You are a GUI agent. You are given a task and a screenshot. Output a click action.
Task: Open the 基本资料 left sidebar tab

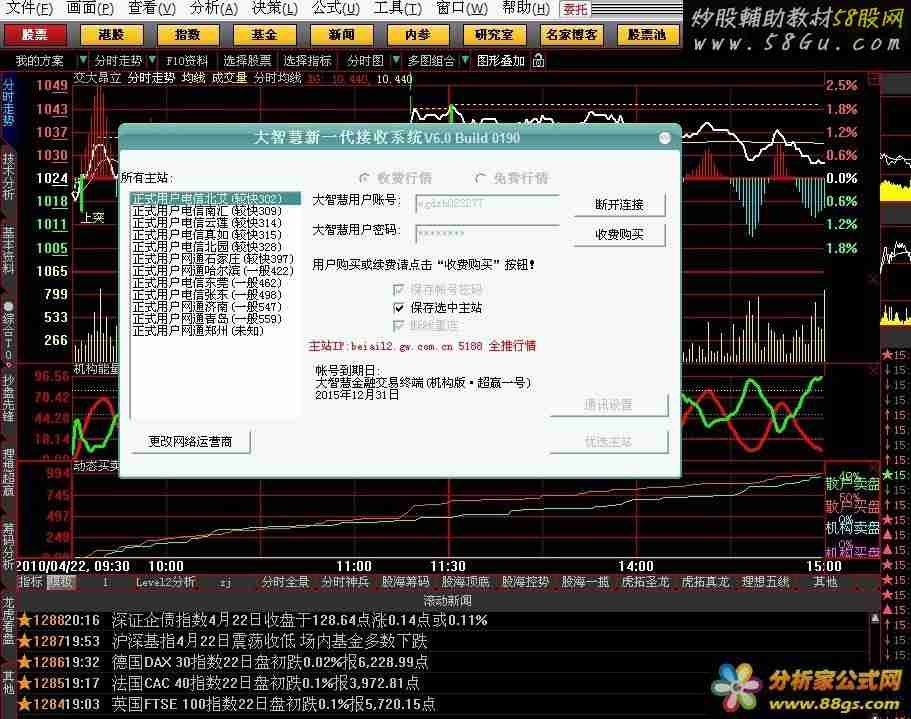tap(8, 250)
